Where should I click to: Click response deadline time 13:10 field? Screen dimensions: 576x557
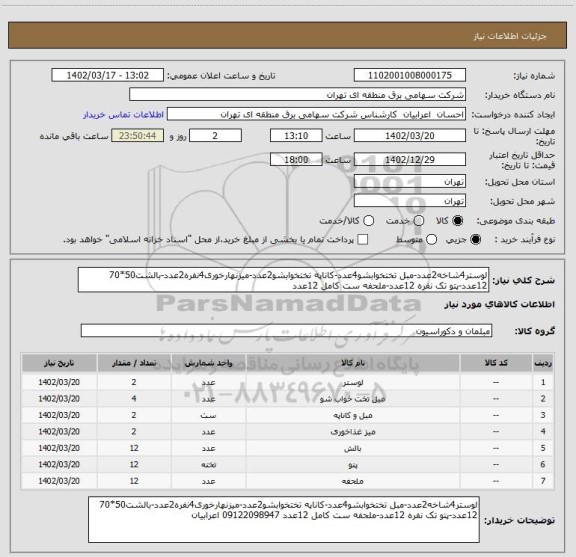[296, 136]
